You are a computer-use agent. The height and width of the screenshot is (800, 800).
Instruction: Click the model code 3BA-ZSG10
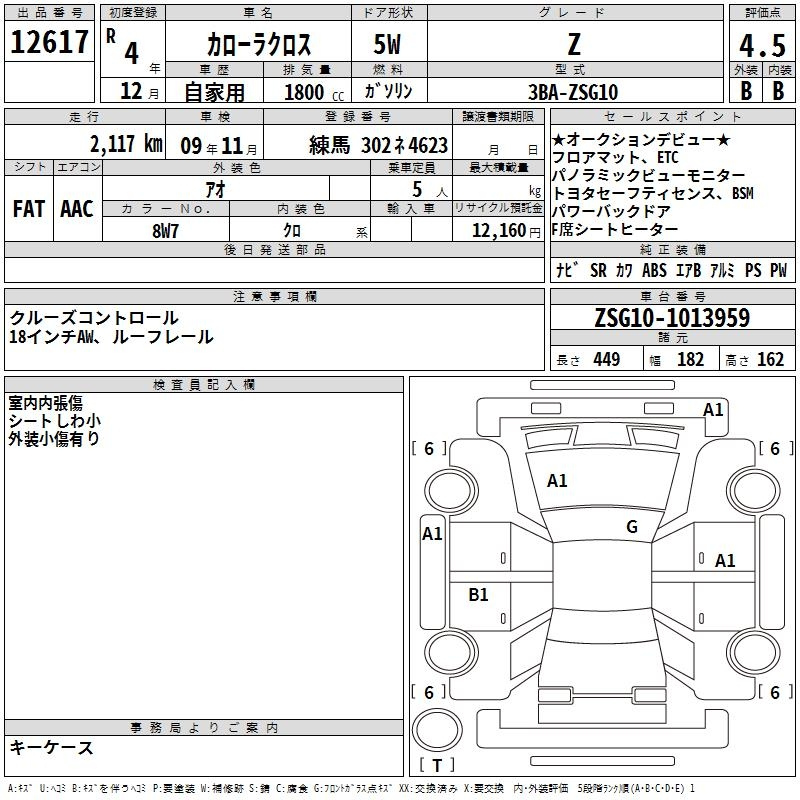(572, 91)
